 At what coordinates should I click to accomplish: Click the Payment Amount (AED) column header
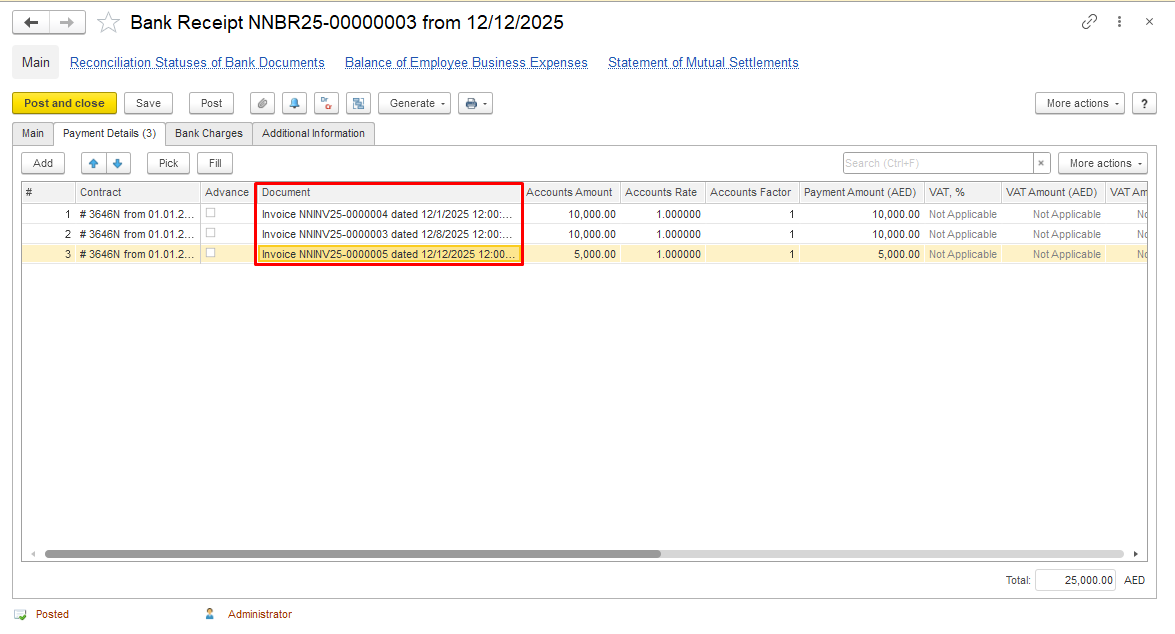click(861, 193)
